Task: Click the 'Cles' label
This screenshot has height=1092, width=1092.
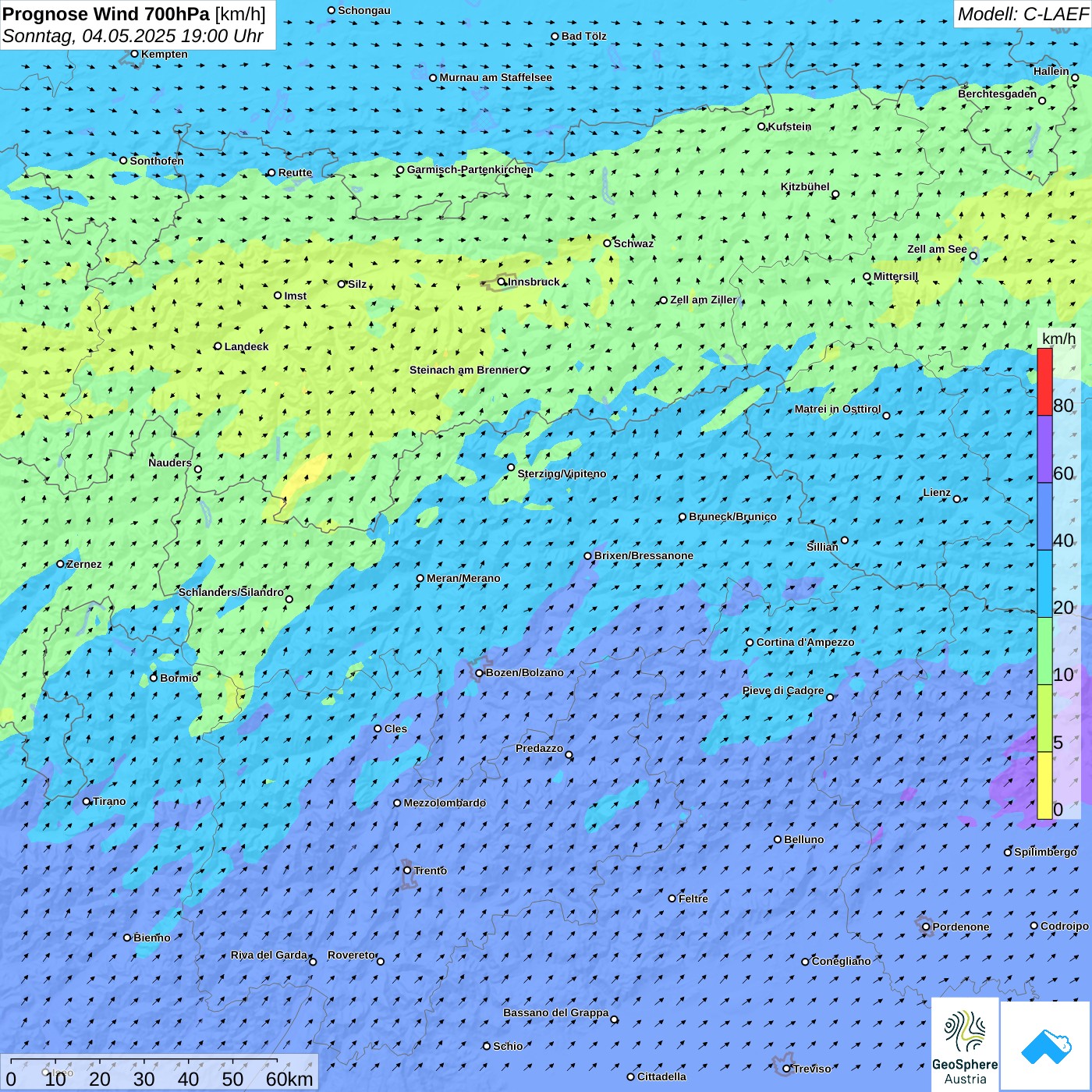Action: [395, 729]
